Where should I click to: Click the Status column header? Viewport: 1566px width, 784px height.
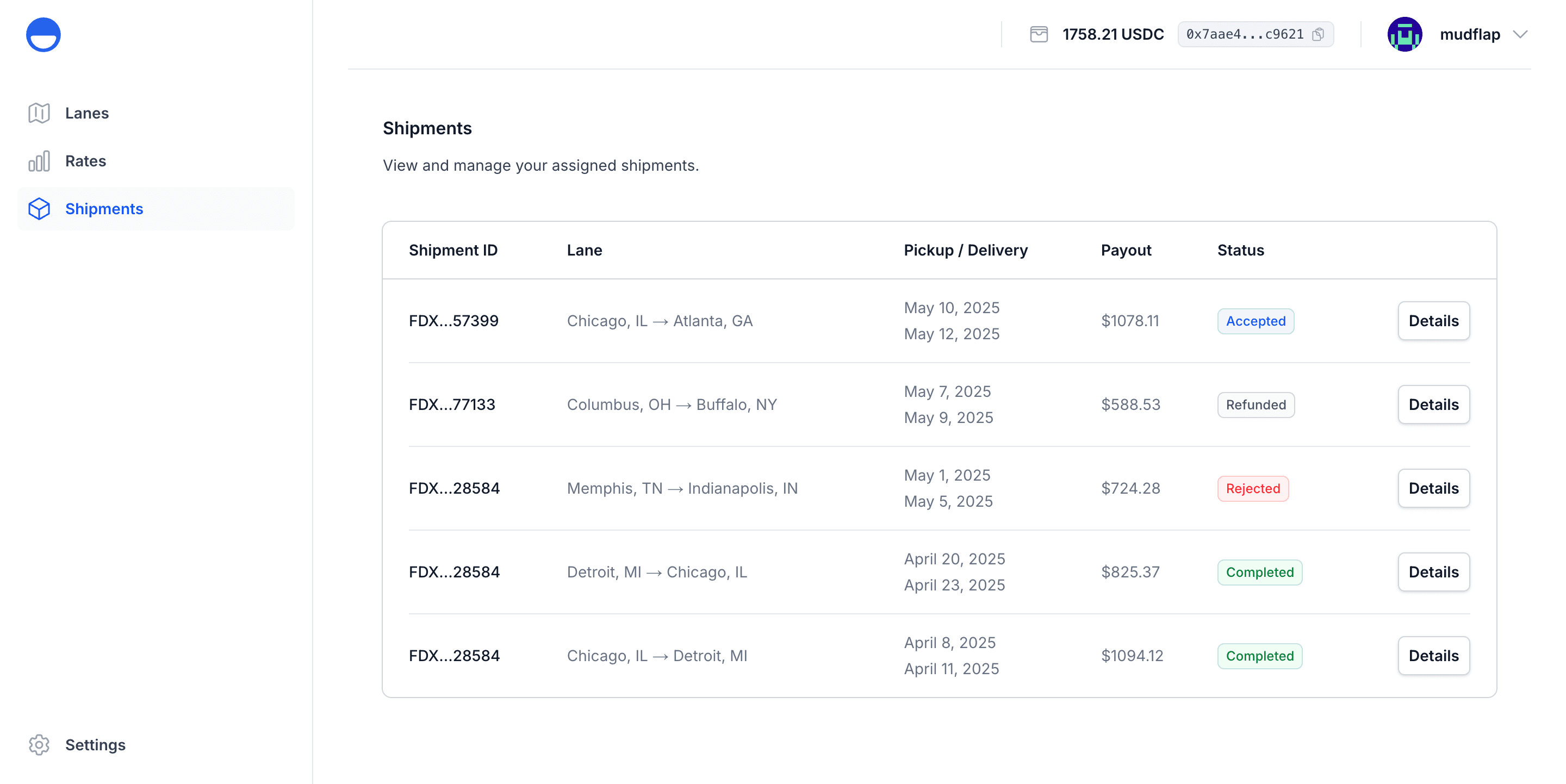tap(1240, 251)
